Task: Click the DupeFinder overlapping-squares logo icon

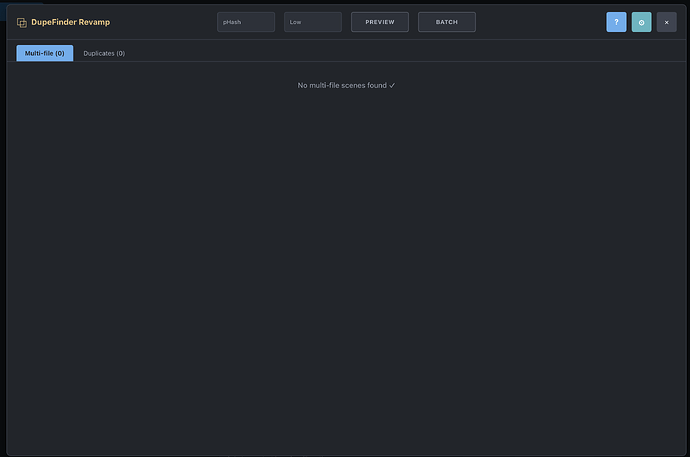Action: click(x=22, y=22)
